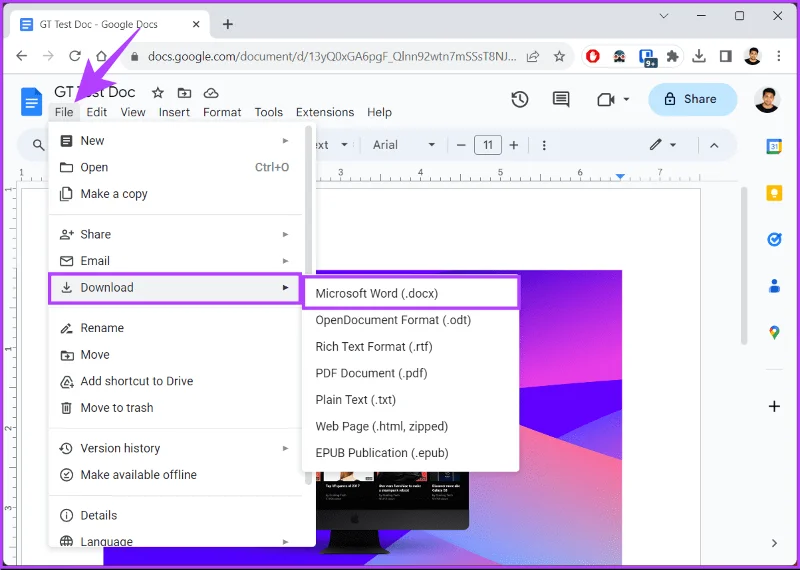Screen dimensions: 800x570
Task: Choose Rename in the File menu
Action: pyautogui.click(x=176, y=328)
